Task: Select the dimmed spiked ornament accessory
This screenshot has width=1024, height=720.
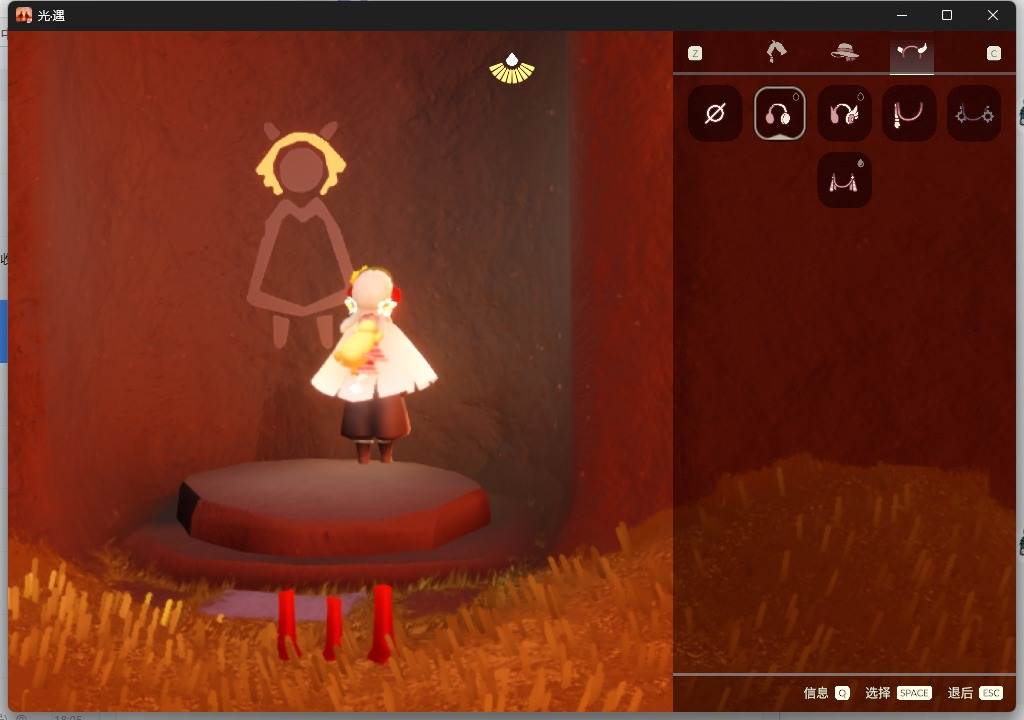Action: pyautogui.click(x=974, y=114)
